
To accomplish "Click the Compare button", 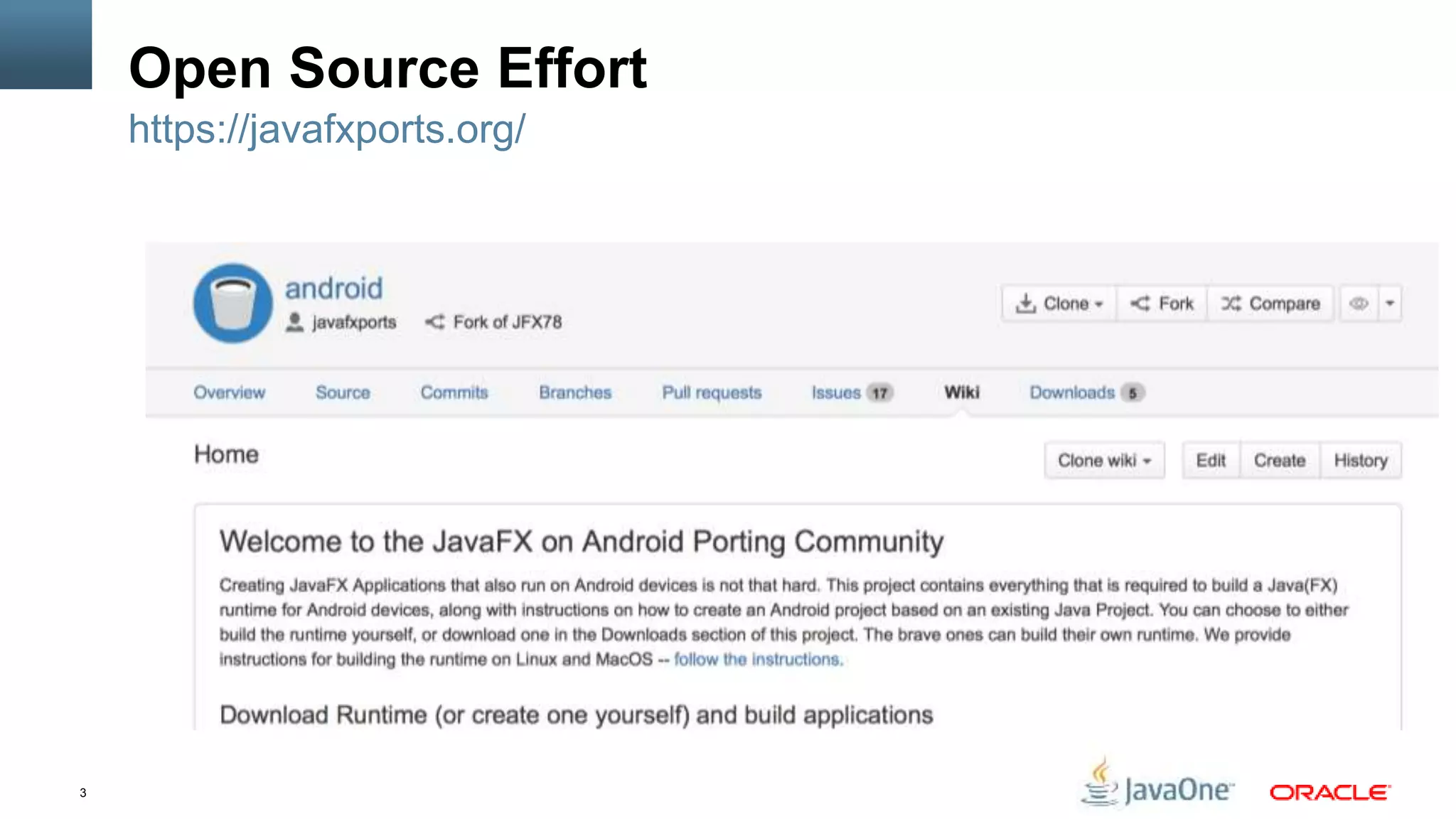I will [x=1270, y=304].
